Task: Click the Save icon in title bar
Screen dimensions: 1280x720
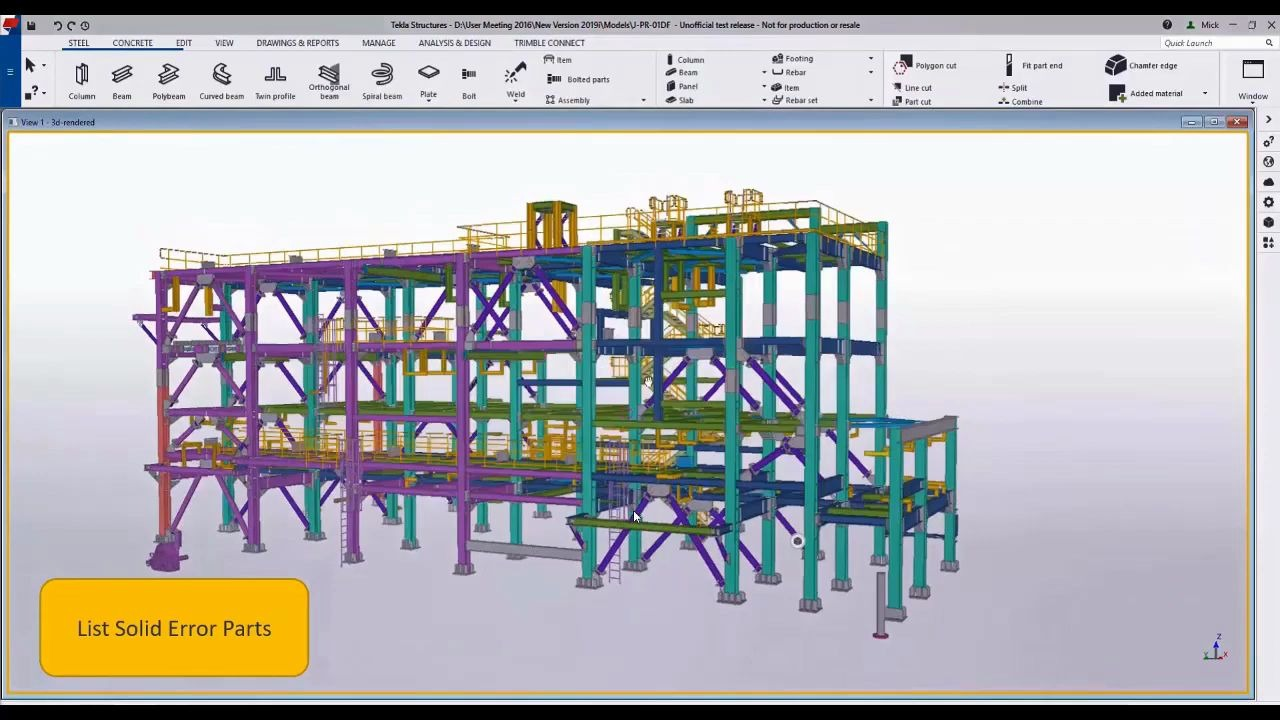Action: pyautogui.click(x=31, y=25)
